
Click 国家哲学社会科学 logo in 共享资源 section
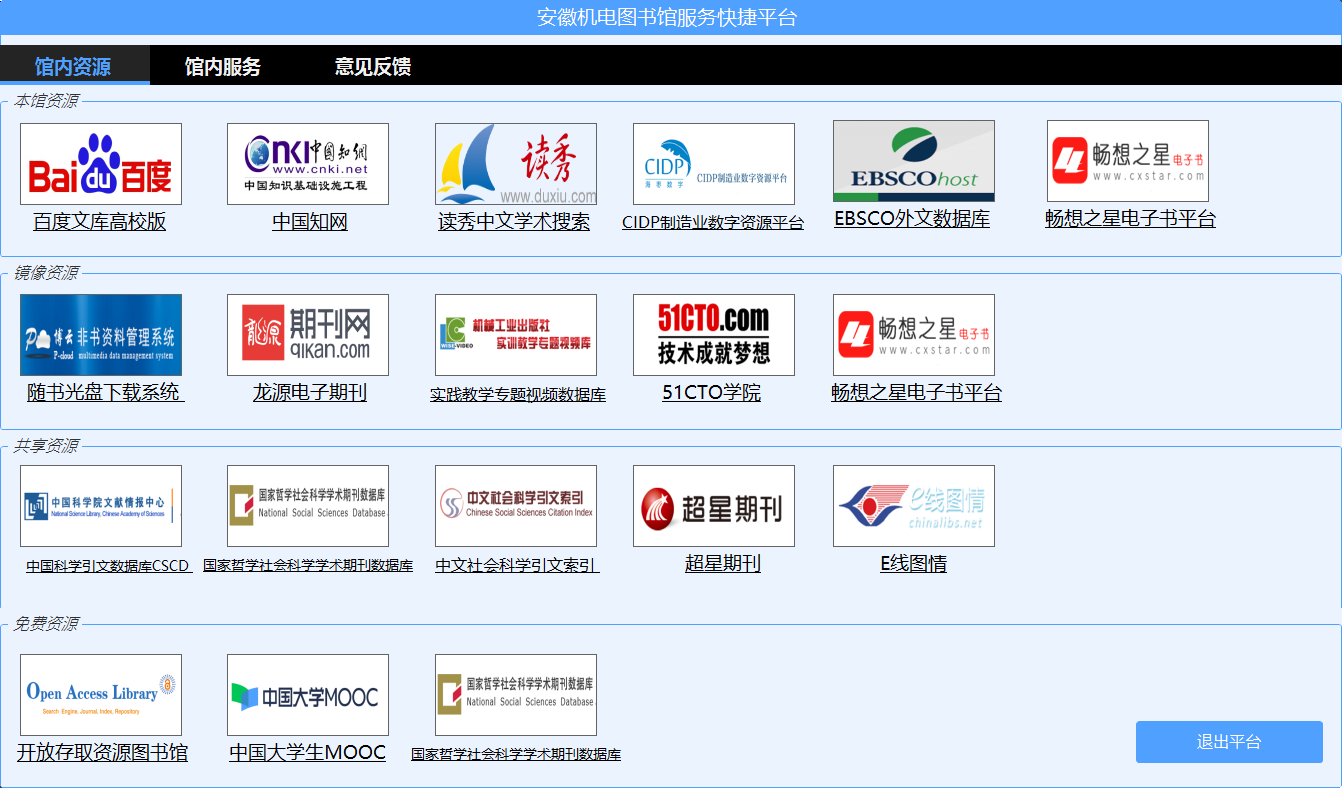[x=308, y=506]
